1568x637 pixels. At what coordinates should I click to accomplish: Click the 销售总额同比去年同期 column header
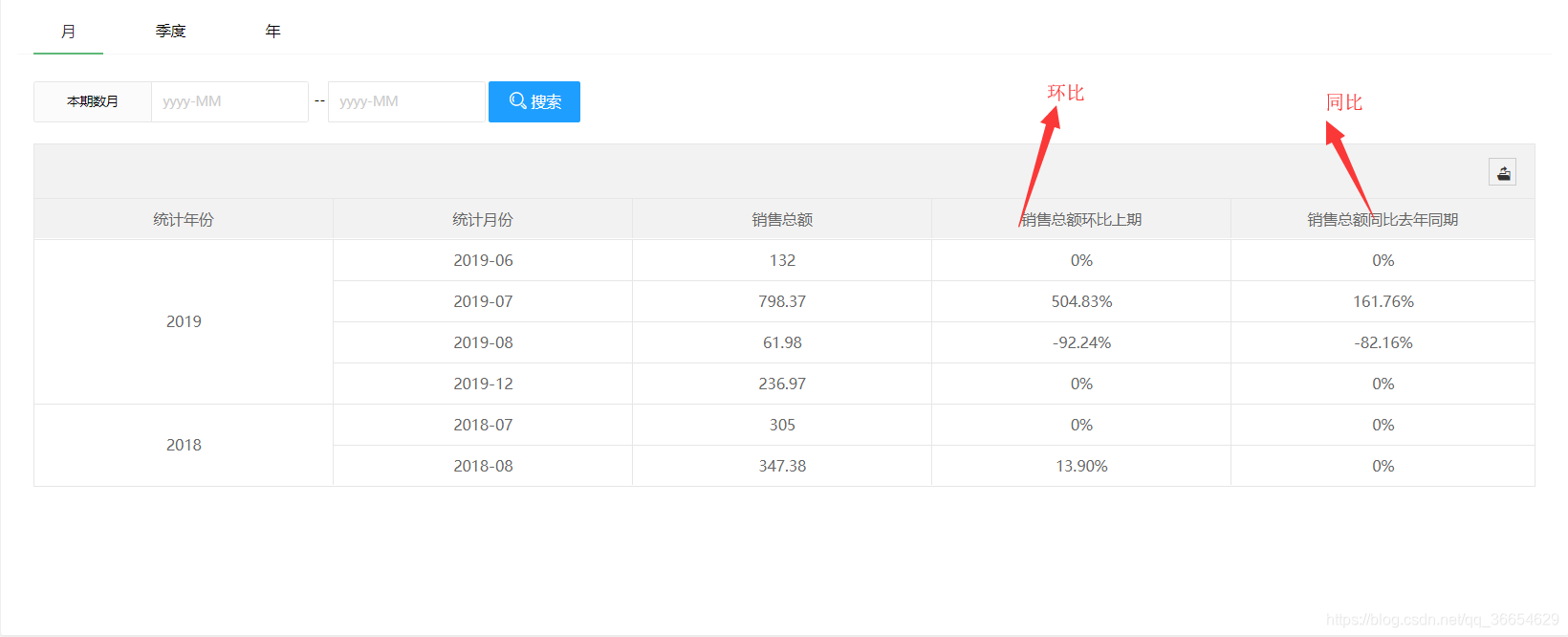(1383, 220)
